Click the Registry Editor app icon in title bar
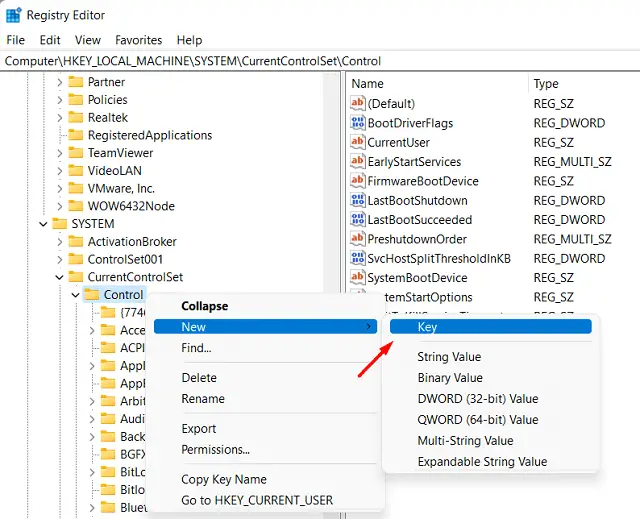The width and height of the screenshot is (640, 519). [14, 15]
